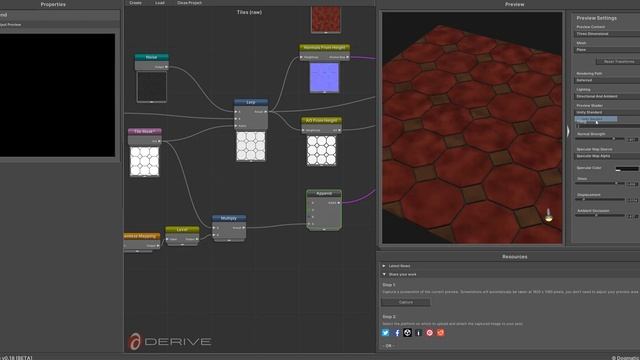Click the Append node output port
Screen dimensions: 640x360
pos(339,203)
